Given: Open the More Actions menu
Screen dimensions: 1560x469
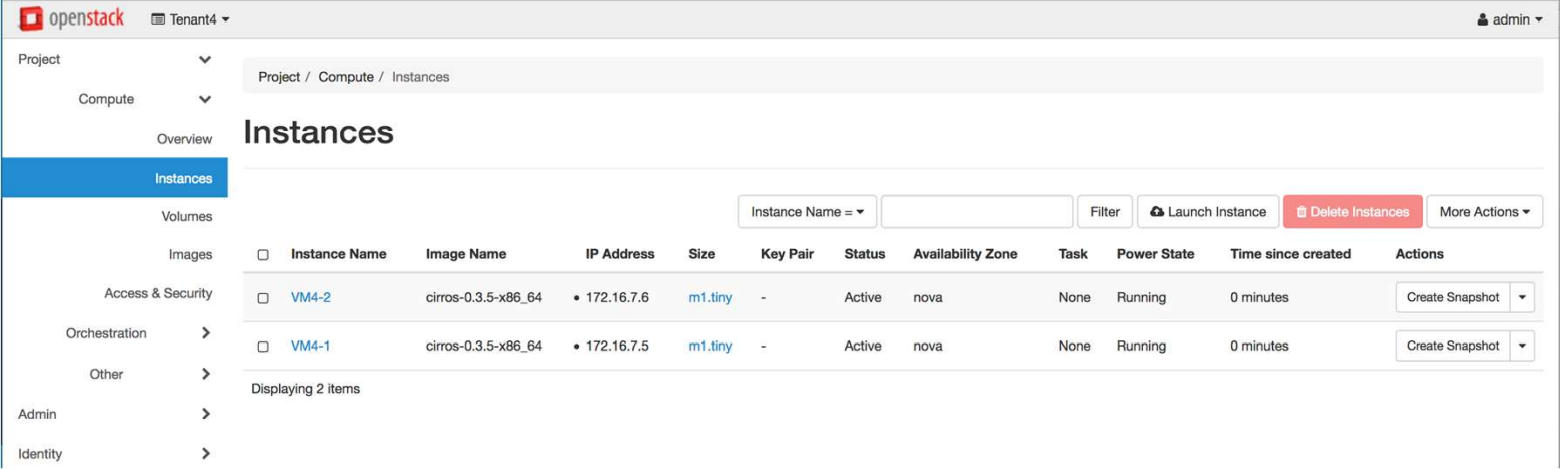Looking at the screenshot, I should tap(1484, 212).
